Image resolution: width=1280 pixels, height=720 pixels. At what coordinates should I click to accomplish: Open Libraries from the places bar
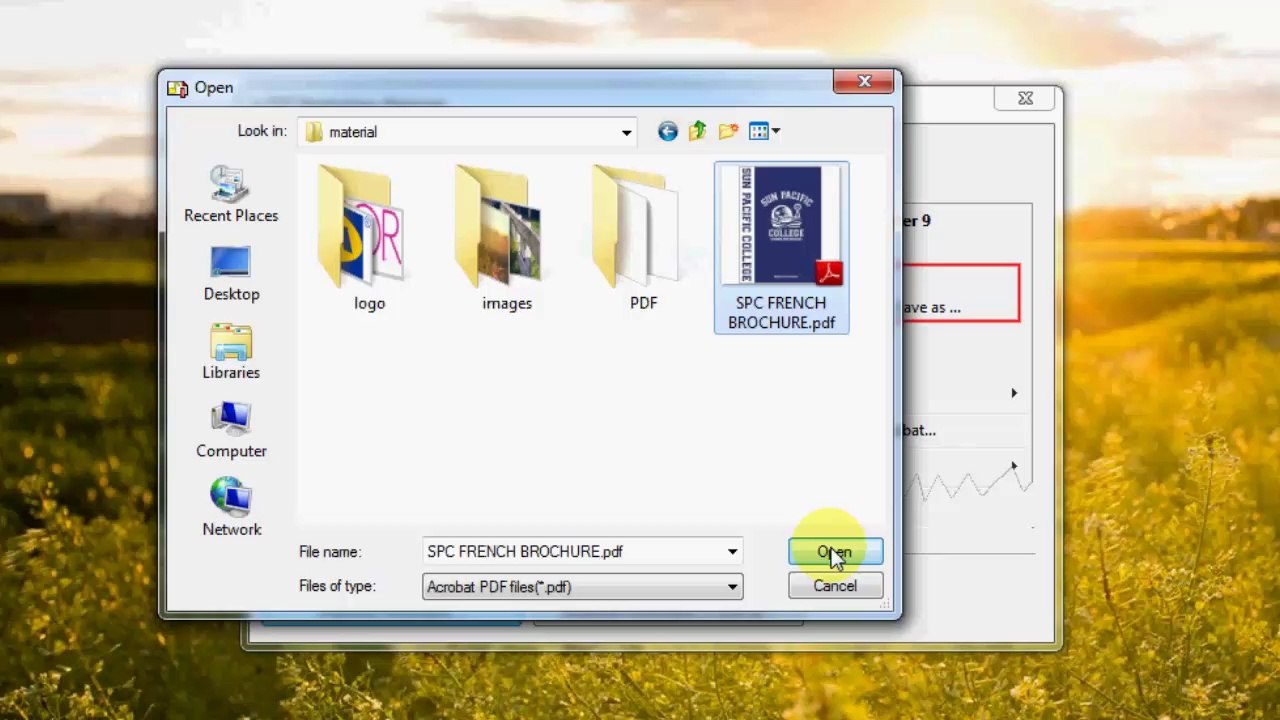click(x=231, y=352)
